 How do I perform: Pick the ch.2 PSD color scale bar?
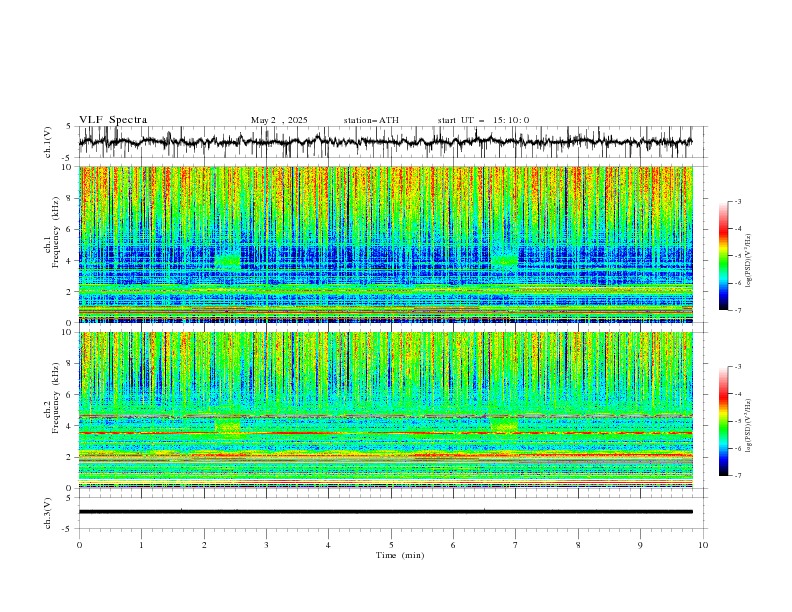723,421
